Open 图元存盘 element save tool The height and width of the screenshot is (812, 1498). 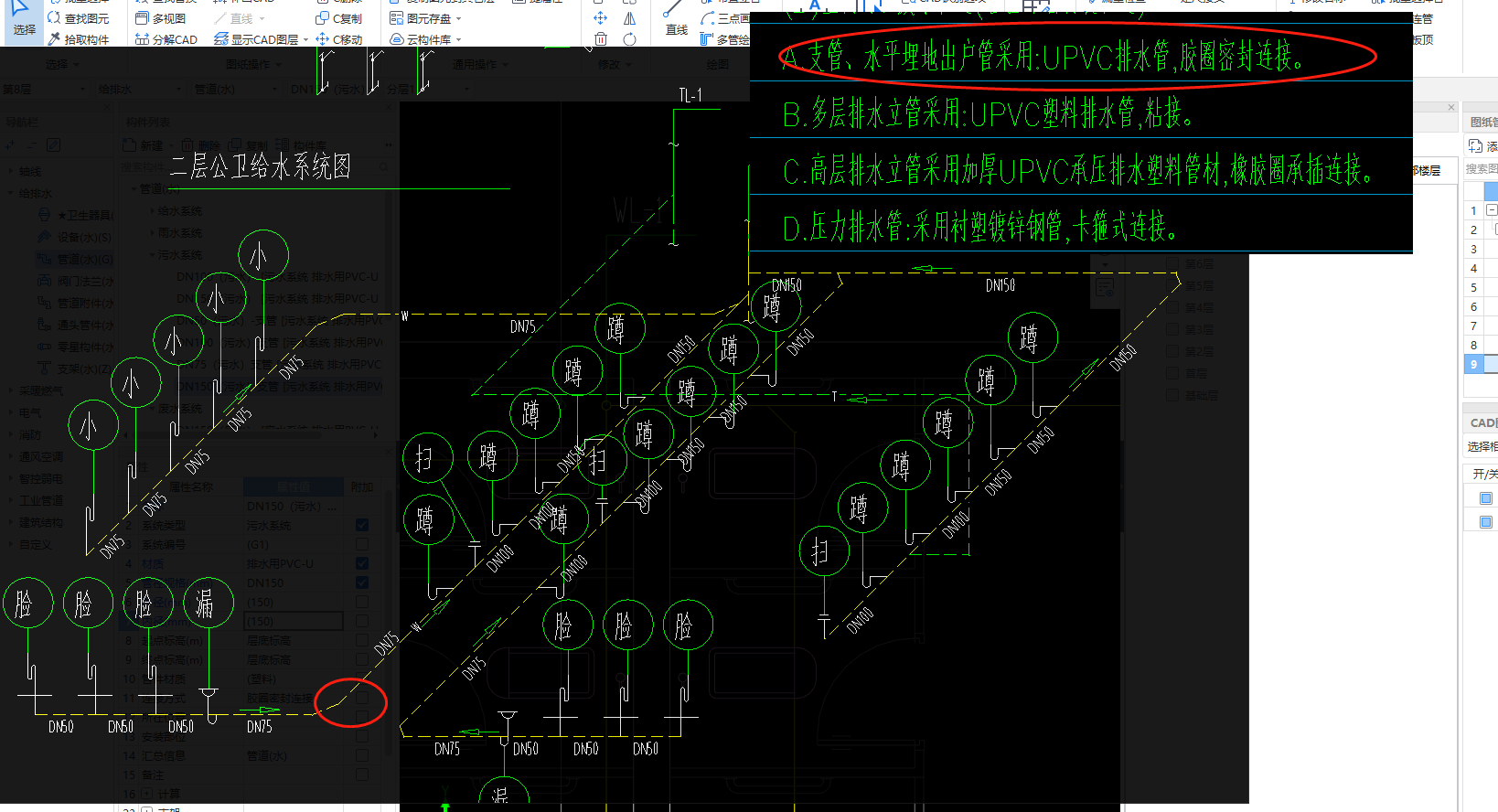coord(421,18)
